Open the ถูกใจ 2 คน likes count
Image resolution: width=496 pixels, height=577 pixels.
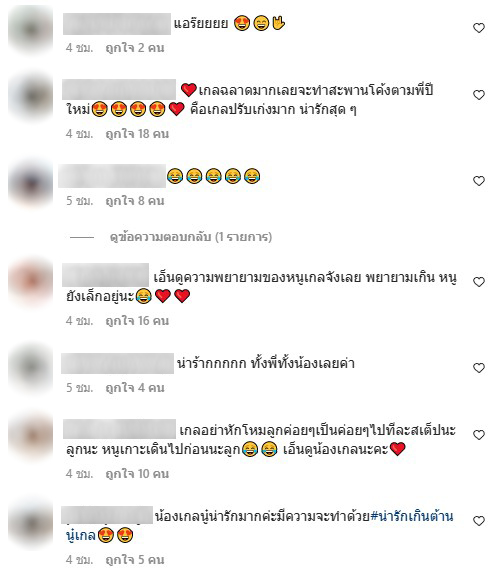(x=135, y=48)
